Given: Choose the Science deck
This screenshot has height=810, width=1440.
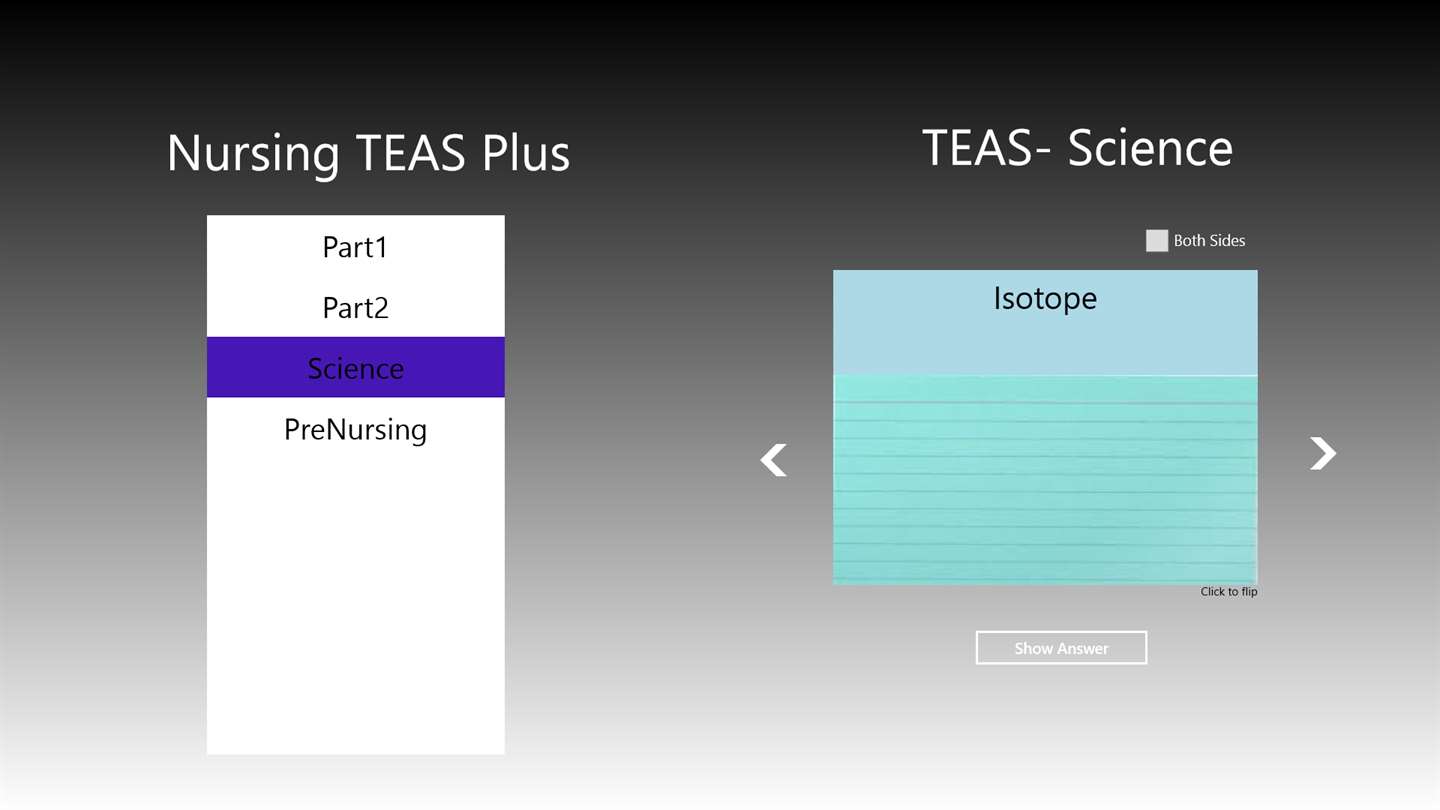Looking at the screenshot, I should coord(355,367).
